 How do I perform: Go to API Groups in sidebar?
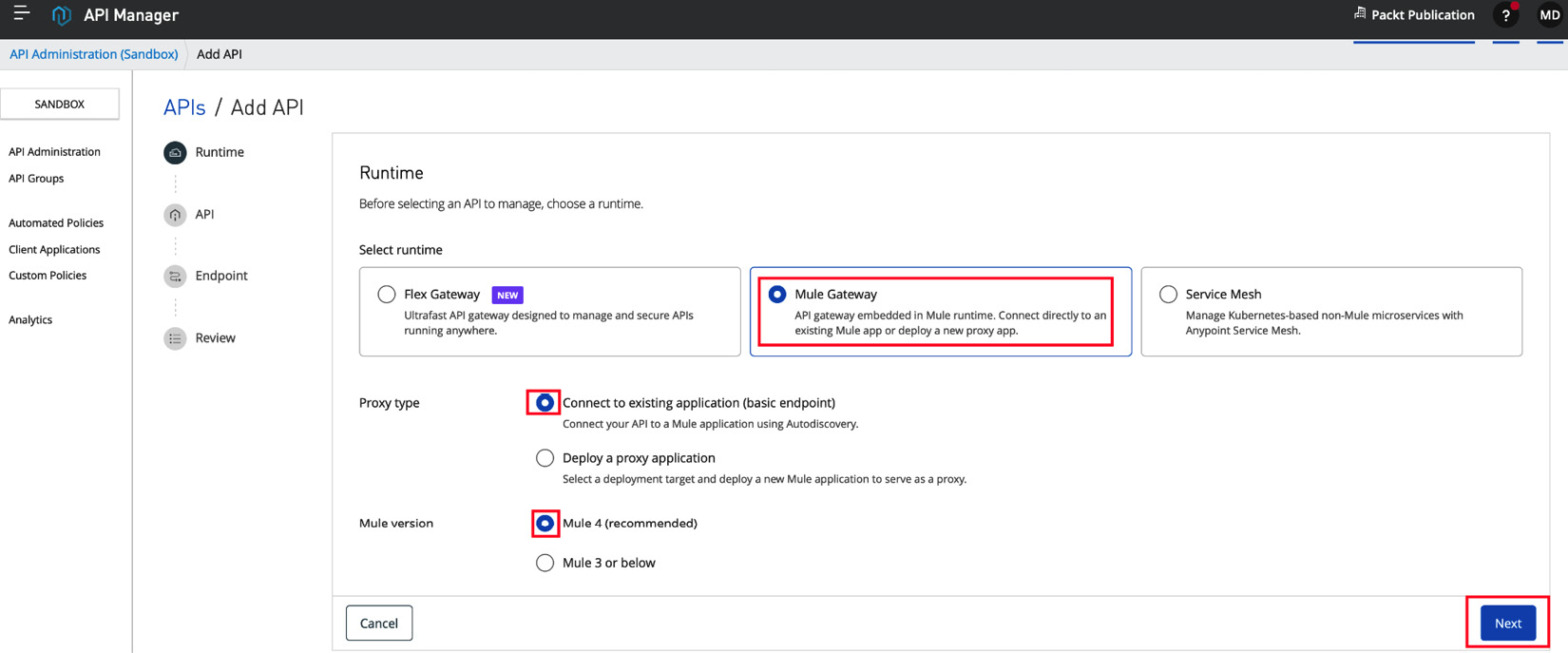click(x=36, y=179)
